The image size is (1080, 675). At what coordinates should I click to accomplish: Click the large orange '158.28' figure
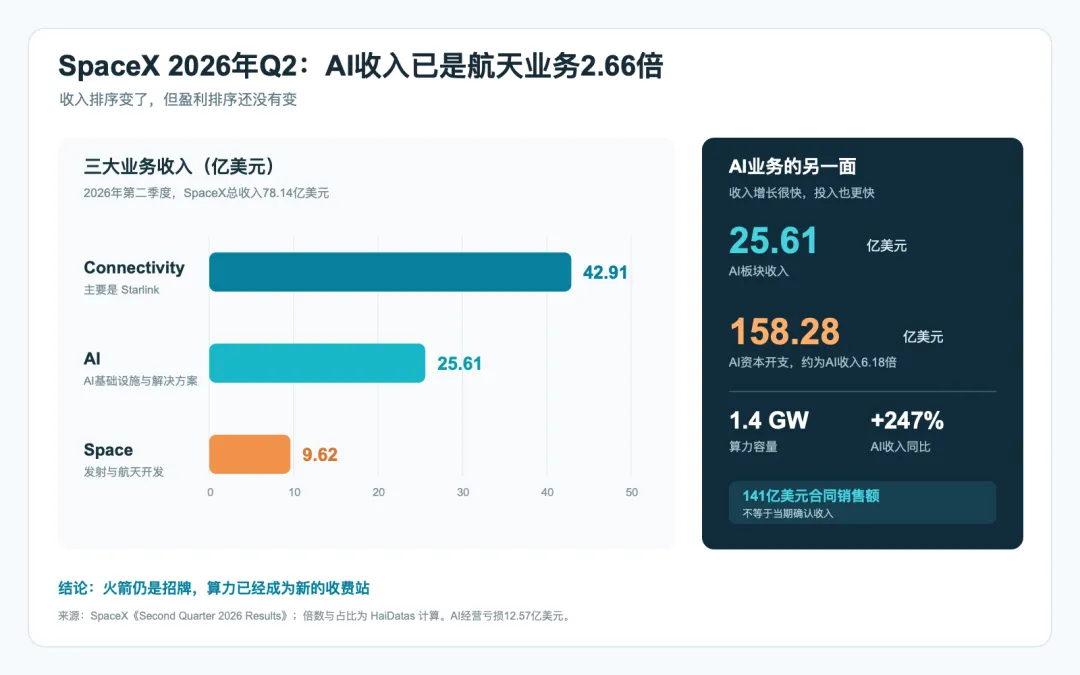[785, 332]
